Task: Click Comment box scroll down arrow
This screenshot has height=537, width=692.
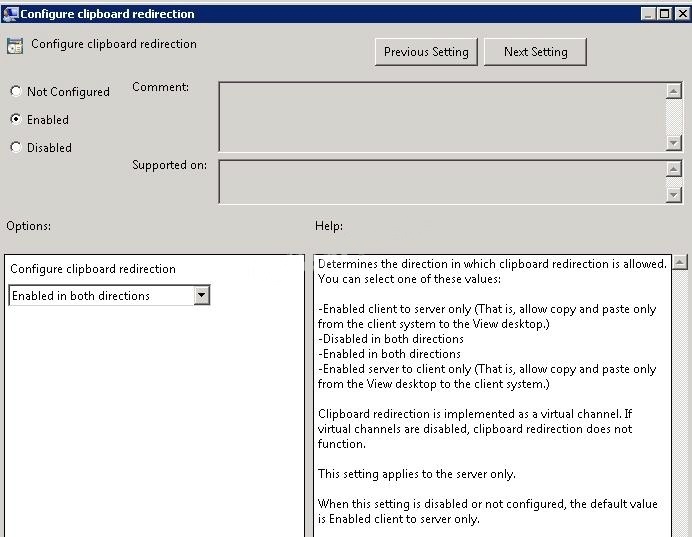Action: (673, 143)
